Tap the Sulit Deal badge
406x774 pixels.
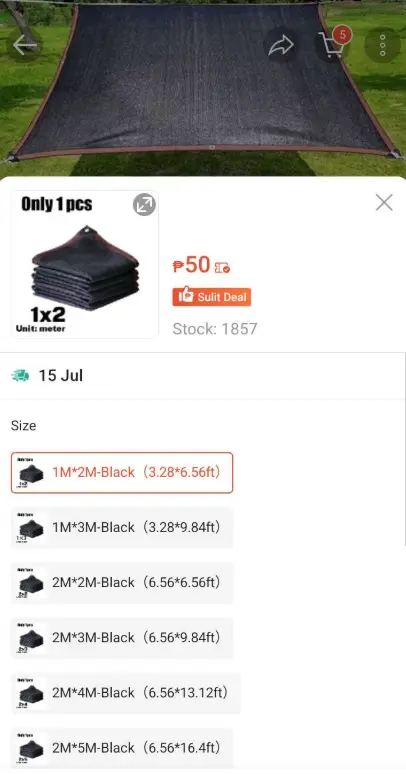(211, 297)
